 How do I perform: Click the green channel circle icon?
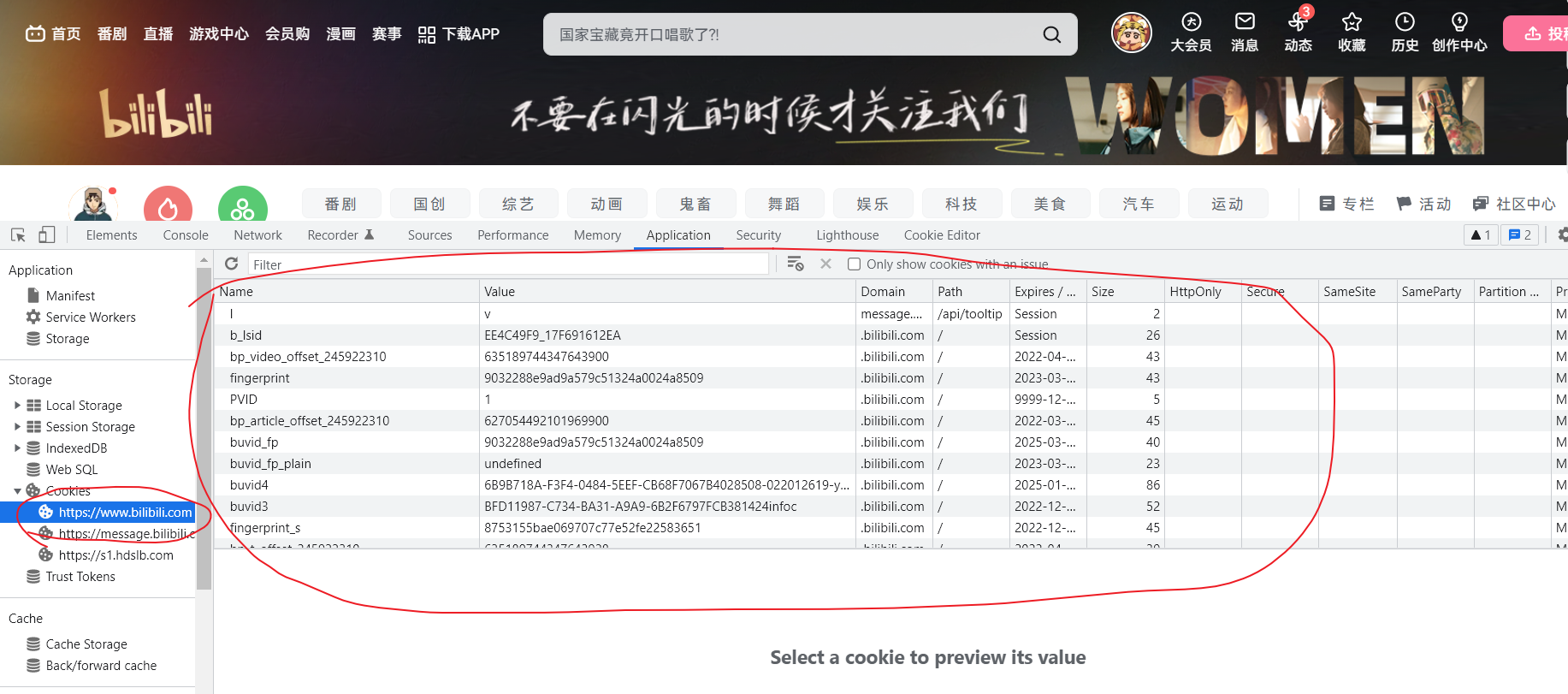click(x=243, y=206)
